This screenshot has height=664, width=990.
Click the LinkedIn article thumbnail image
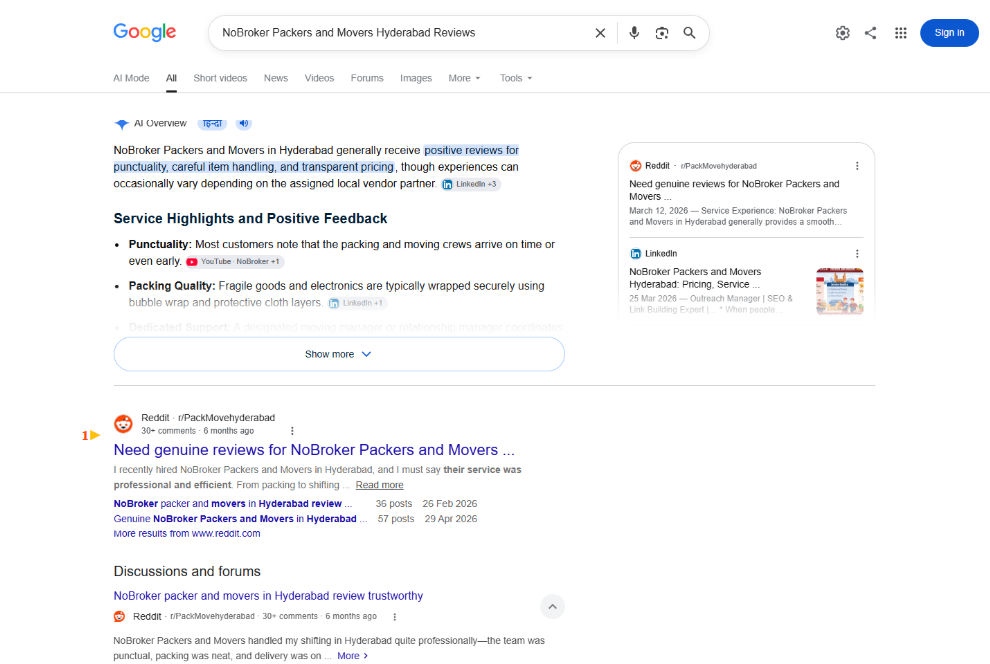point(840,291)
